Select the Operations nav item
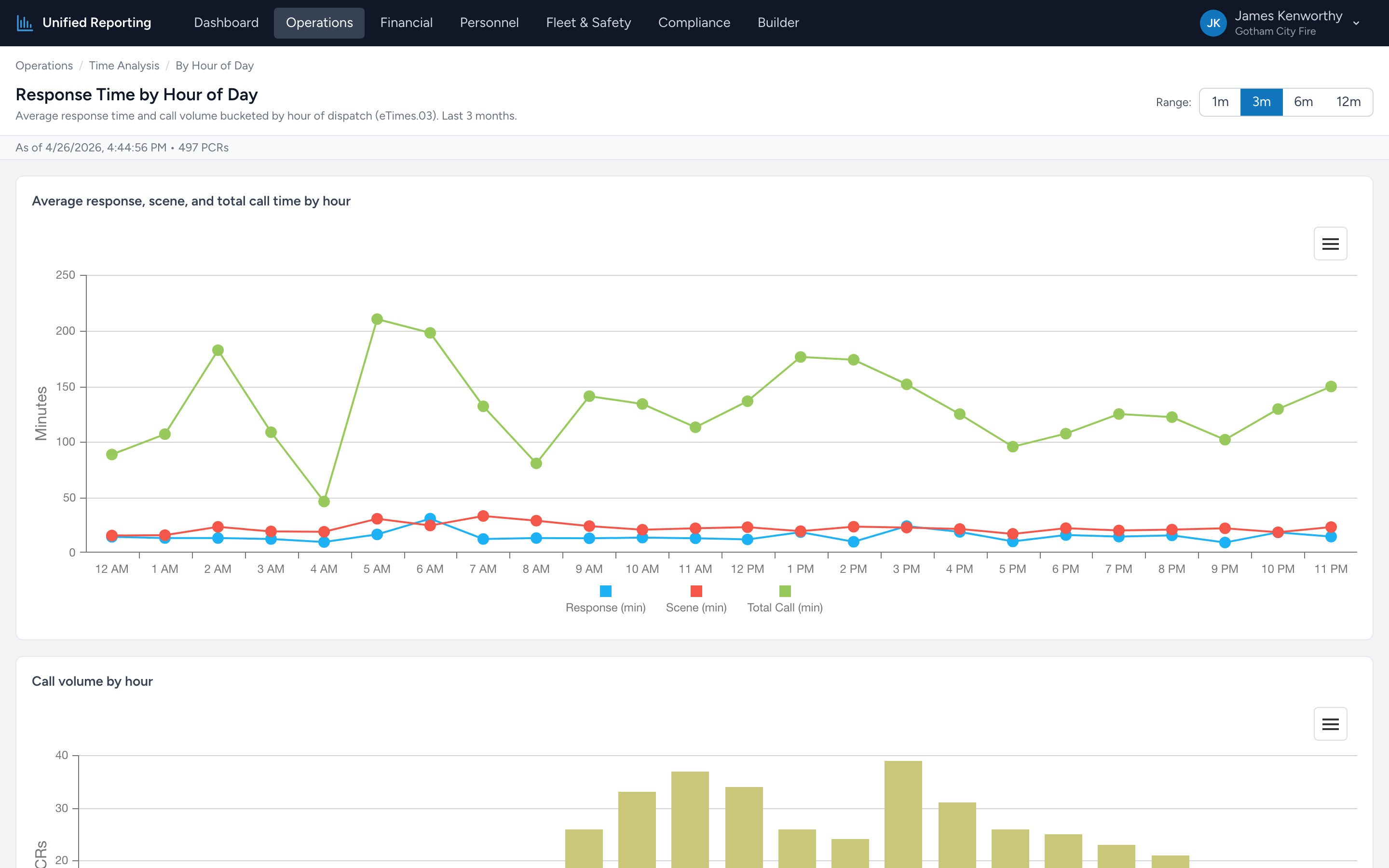Viewport: 1389px width, 868px height. click(319, 23)
